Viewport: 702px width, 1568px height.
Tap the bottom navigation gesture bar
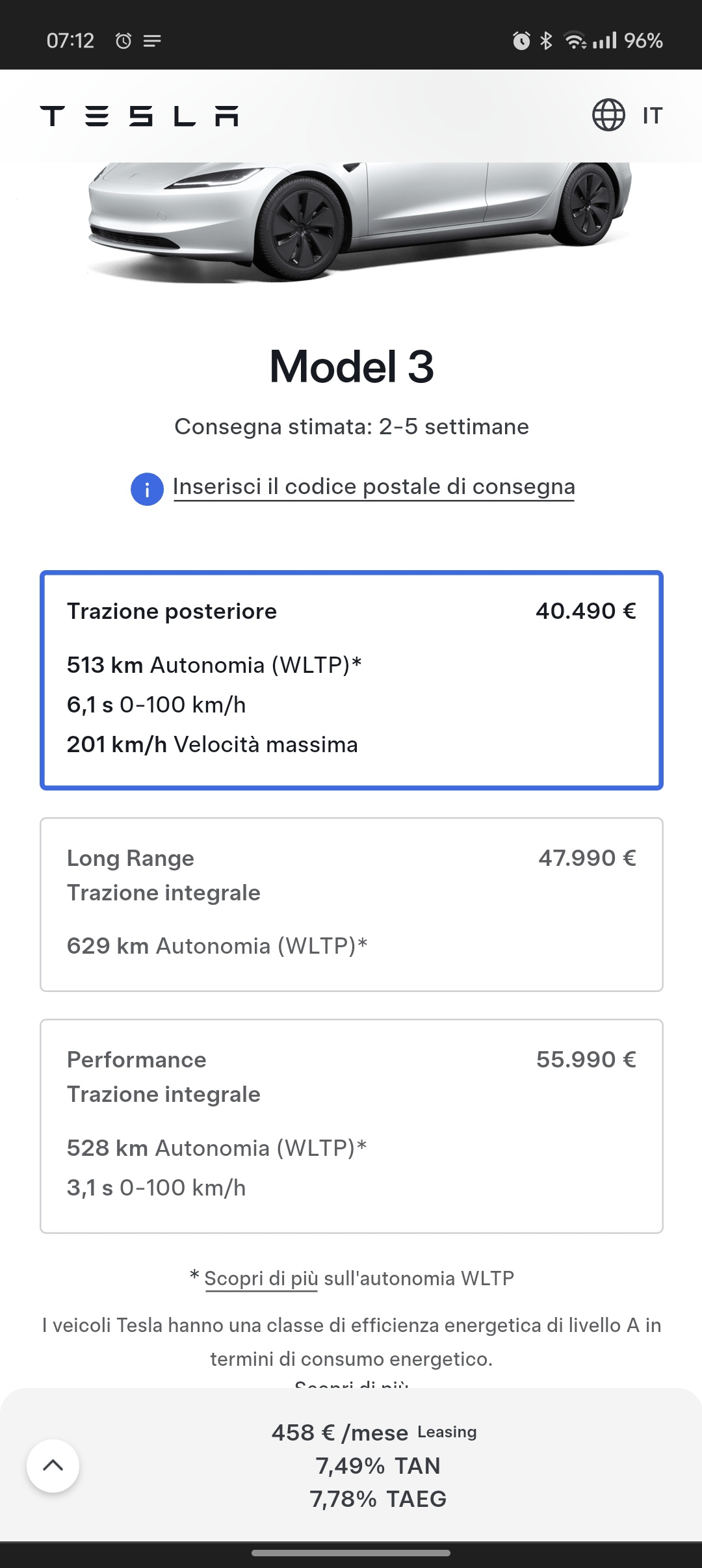pos(351,1553)
